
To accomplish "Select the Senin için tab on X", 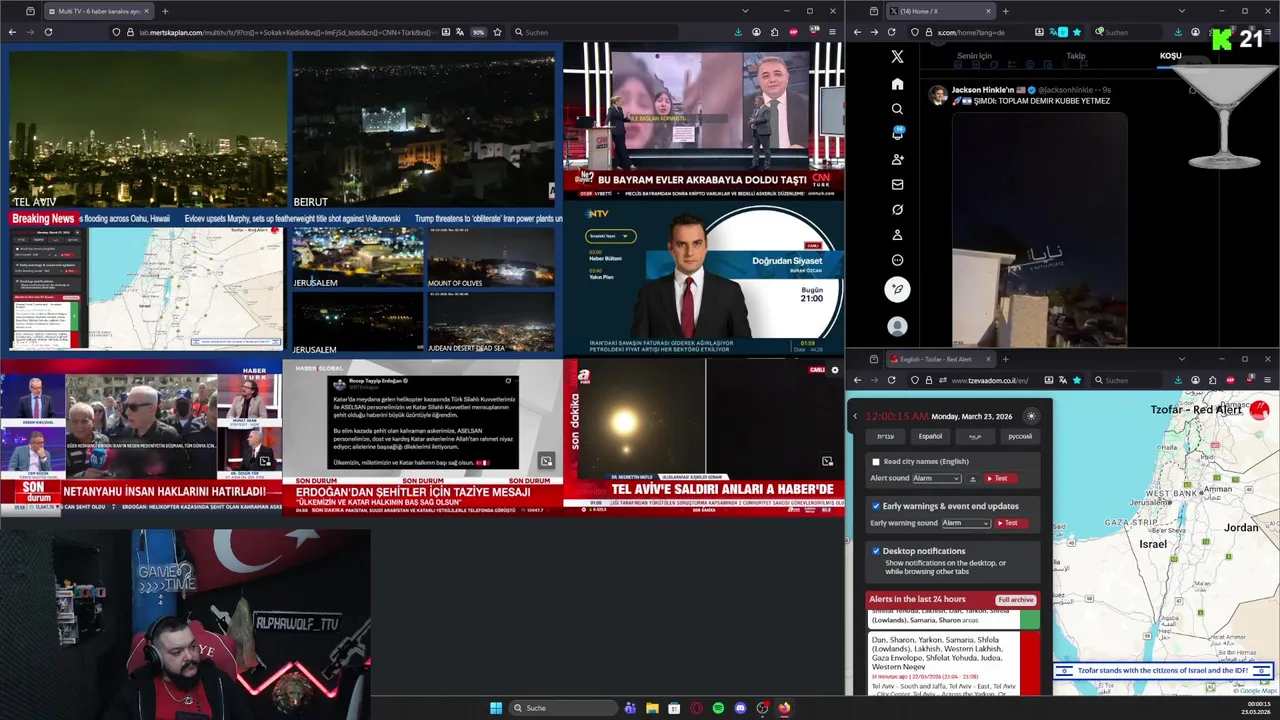I will tap(974, 56).
